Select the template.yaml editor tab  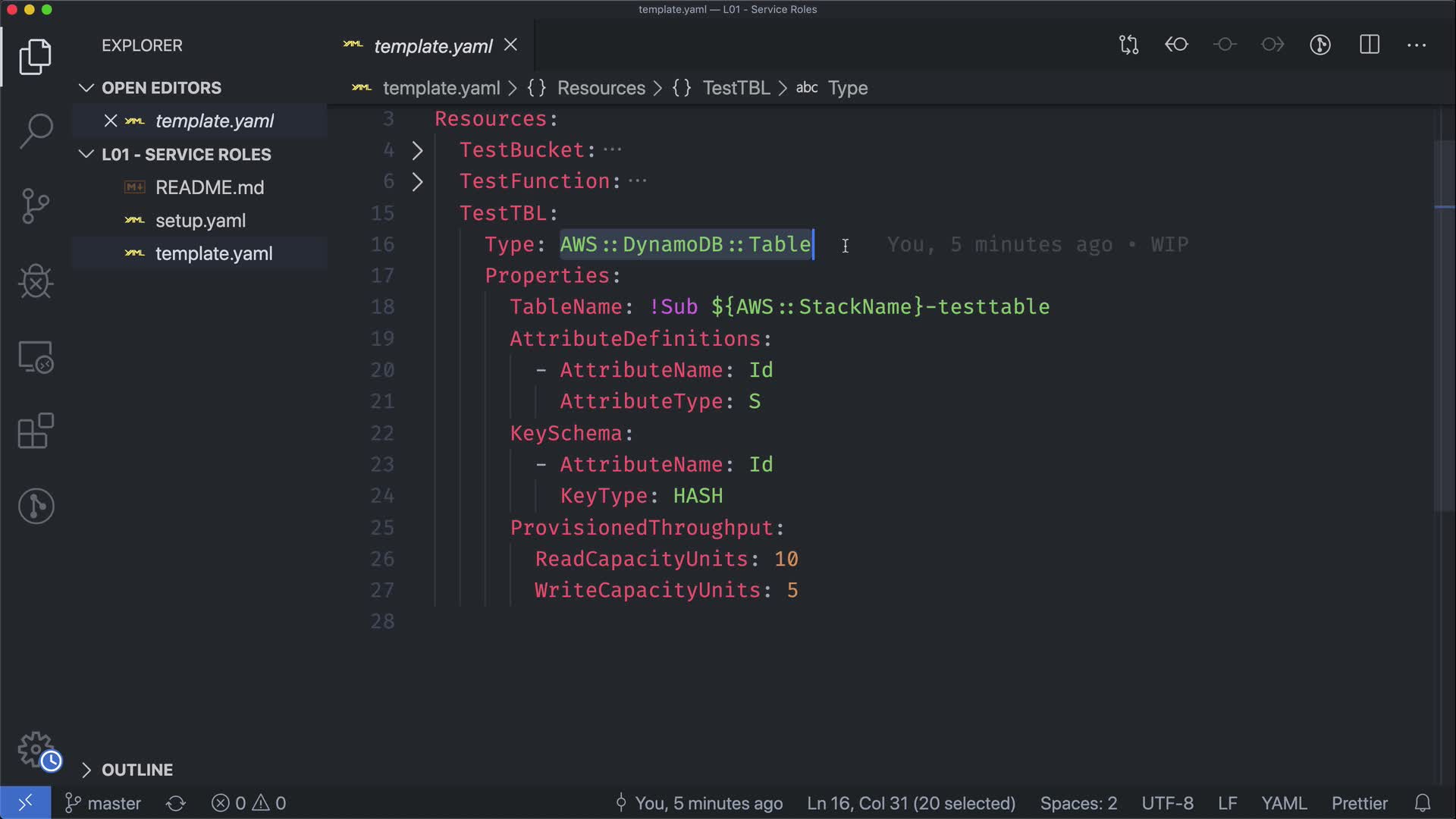[432, 46]
